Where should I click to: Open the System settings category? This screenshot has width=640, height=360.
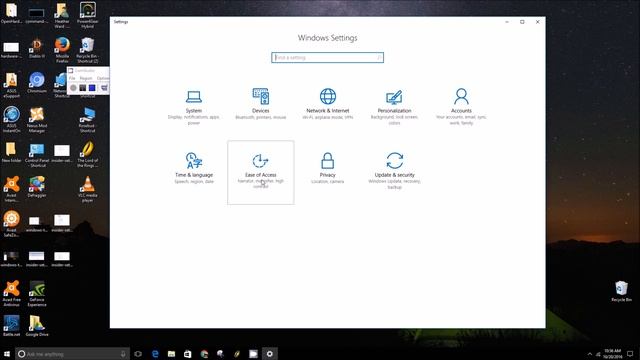click(193, 107)
